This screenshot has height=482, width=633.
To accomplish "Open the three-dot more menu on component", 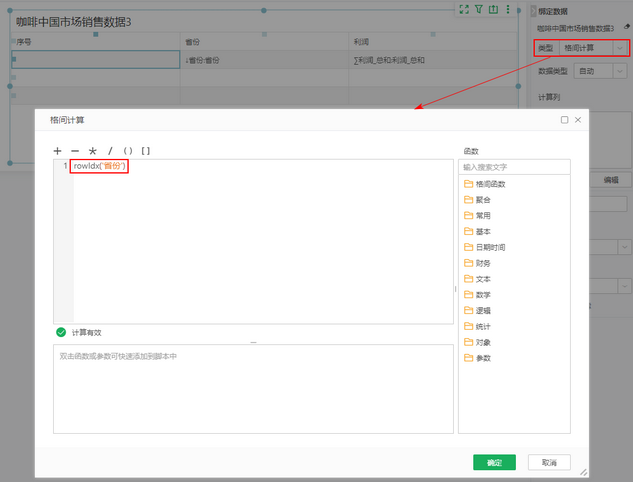I will point(508,9).
